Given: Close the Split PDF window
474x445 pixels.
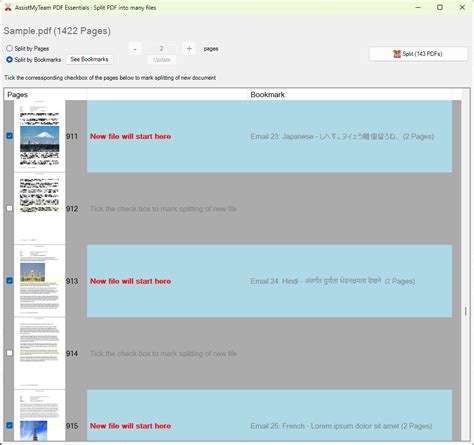Looking at the screenshot, I should click(462, 7).
